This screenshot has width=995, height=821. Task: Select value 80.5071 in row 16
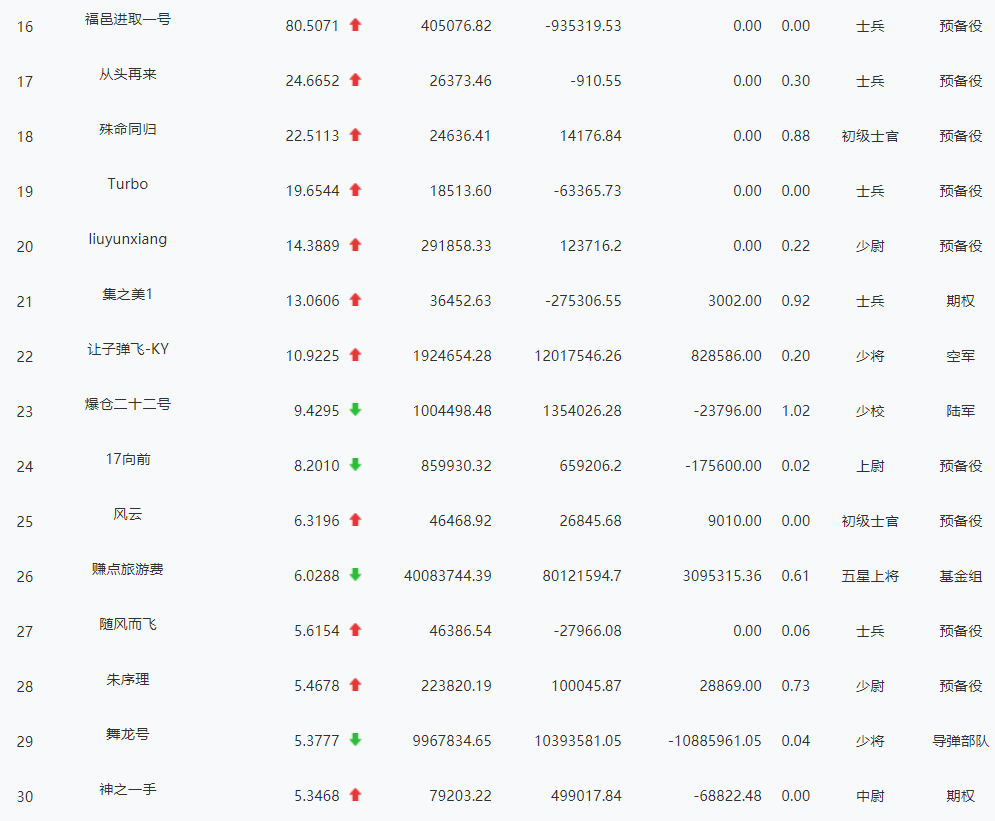(312, 26)
